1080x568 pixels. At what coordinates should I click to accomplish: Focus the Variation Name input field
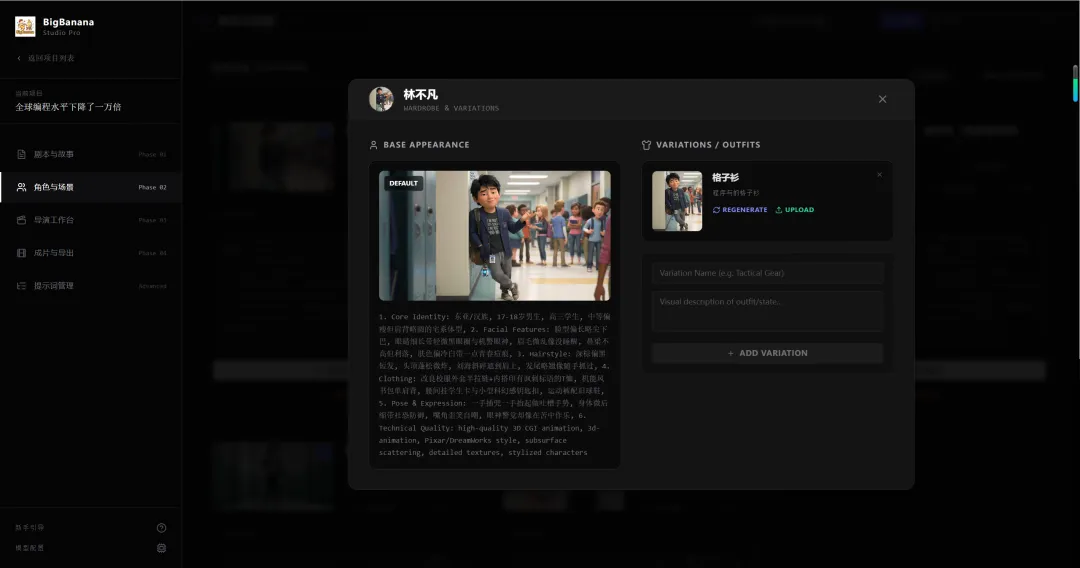pyautogui.click(x=768, y=273)
